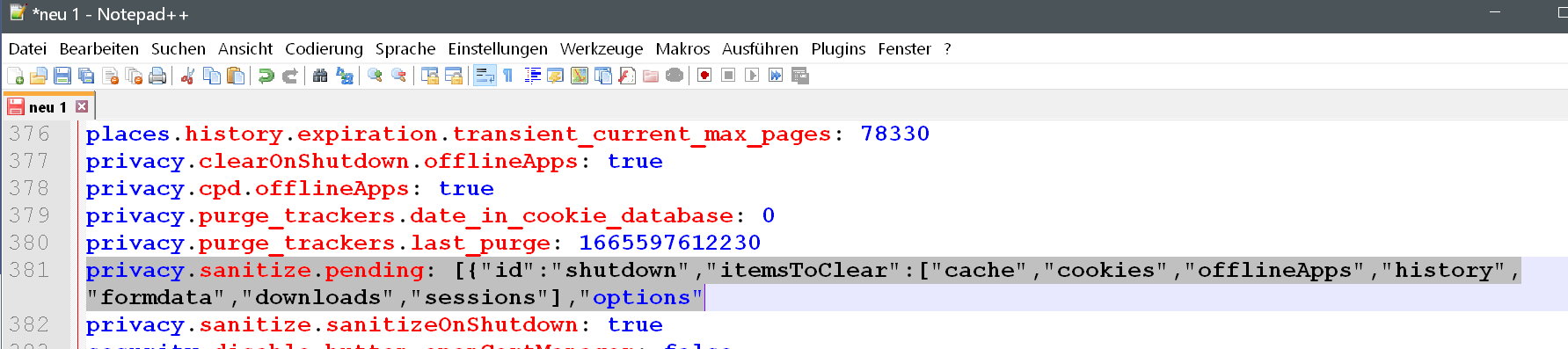This screenshot has height=349, width=1568.
Task: Toggle the indent guide toolbar button
Action: 532,76
